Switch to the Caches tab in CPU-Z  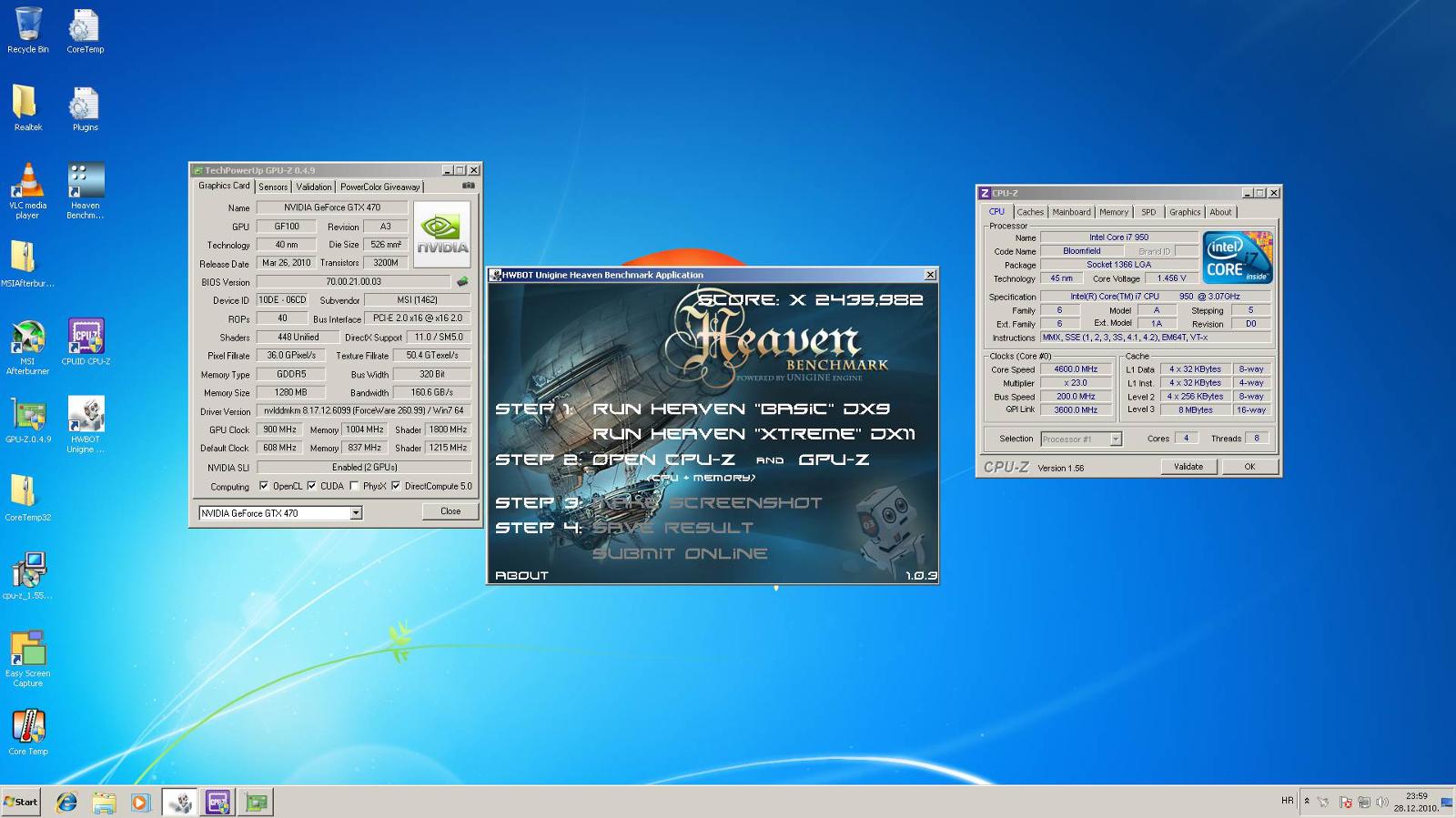click(x=1030, y=212)
